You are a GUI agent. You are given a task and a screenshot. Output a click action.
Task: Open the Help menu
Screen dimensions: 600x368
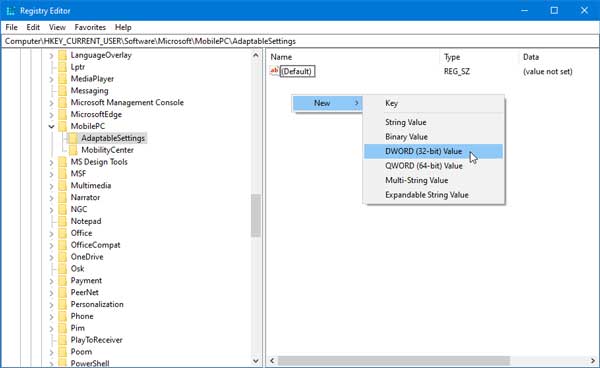coord(123,27)
